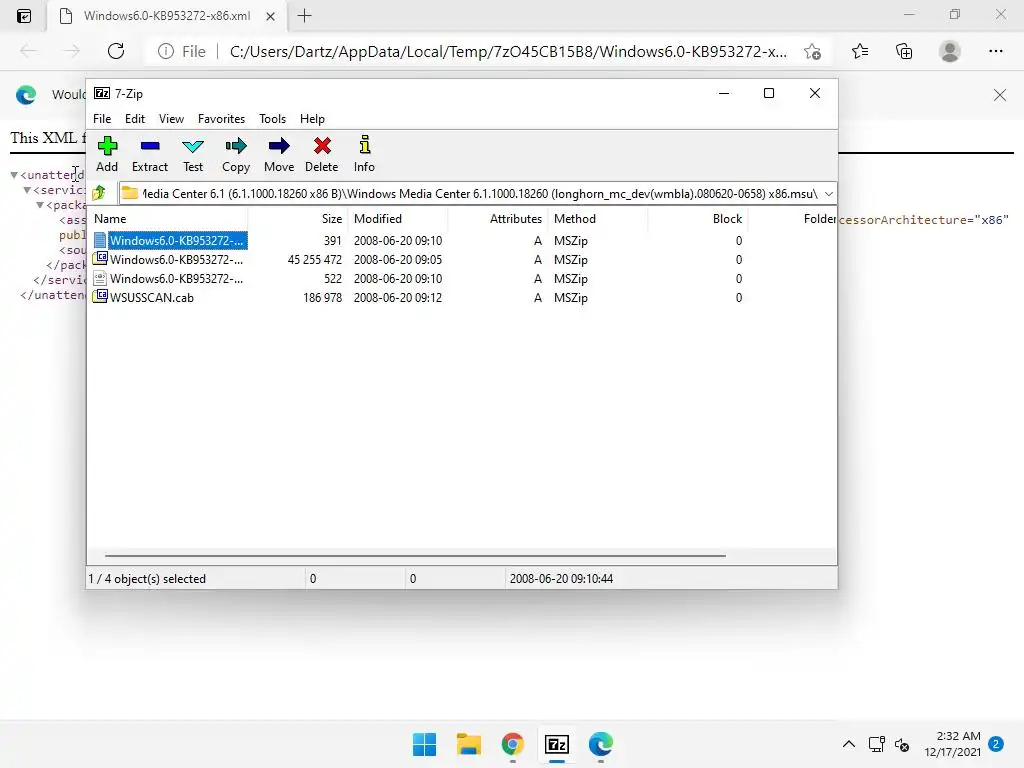Image resolution: width=1024 pixels, height=768 pixels.
Task: Open File Explorer from taskbar
Action: 468,744
